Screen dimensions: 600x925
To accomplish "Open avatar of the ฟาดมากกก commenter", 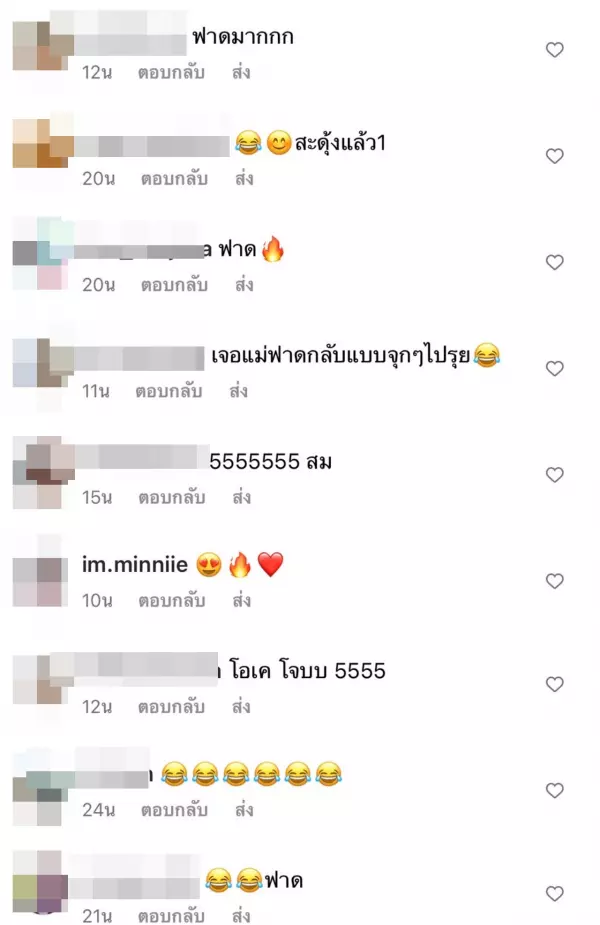I will click(x=37, y=47).
